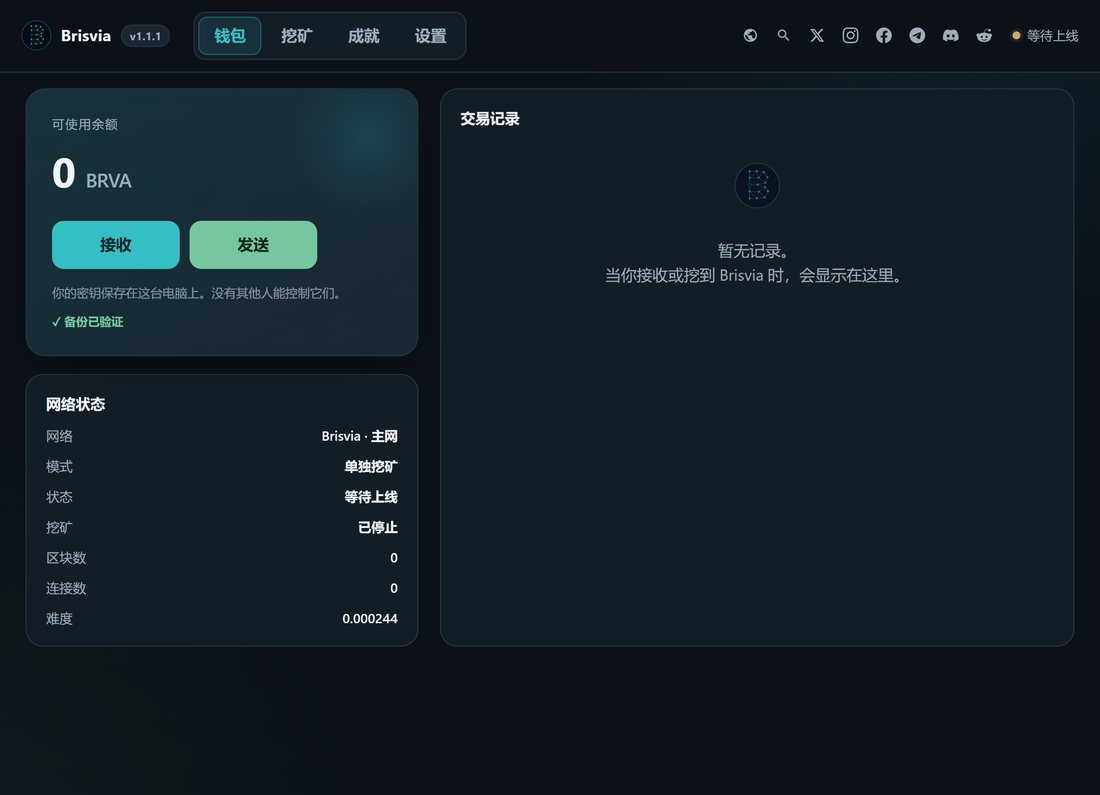The height and width of the screenshot is (795, 1100).
Task: Click the 等待上线 value in network status
Action: click(x=370, y=497)
